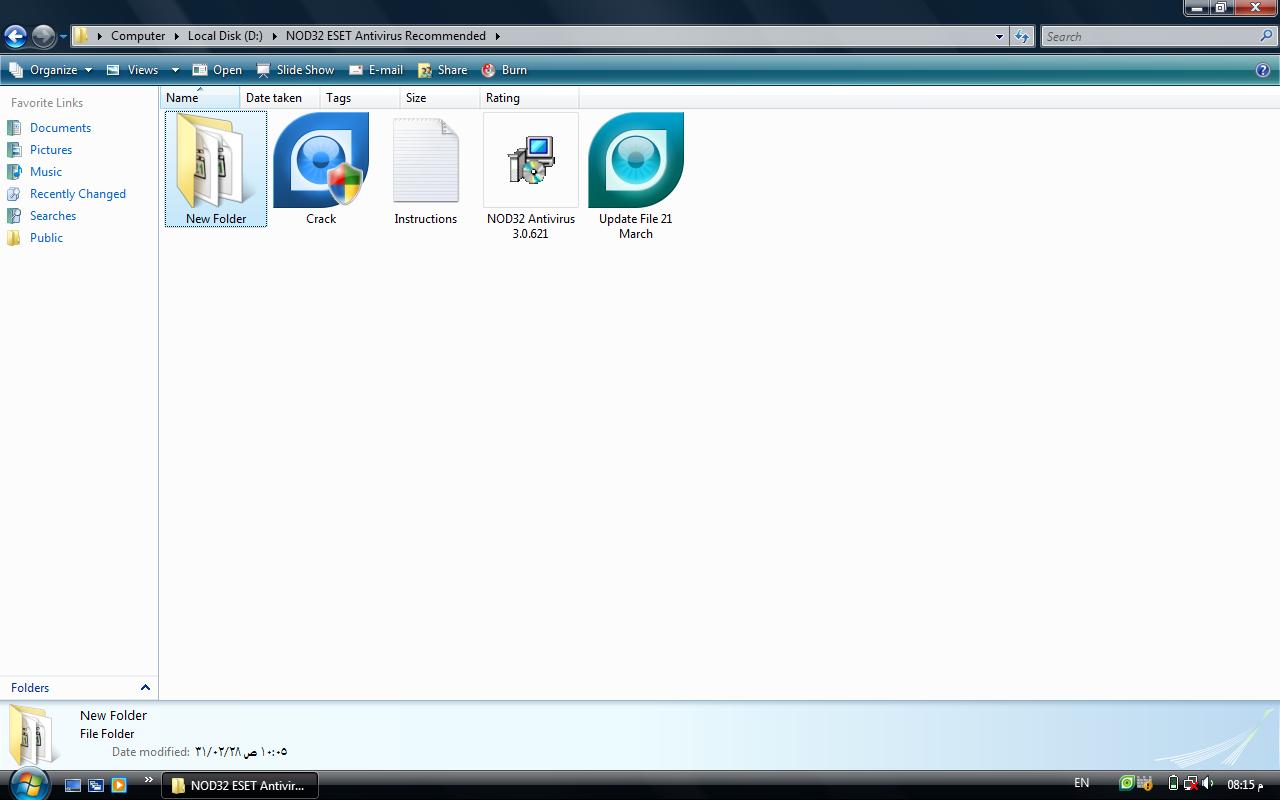Expand the Views dropdown arrow
Viewport: 1280px width, 800px height.
coord(174,70)
